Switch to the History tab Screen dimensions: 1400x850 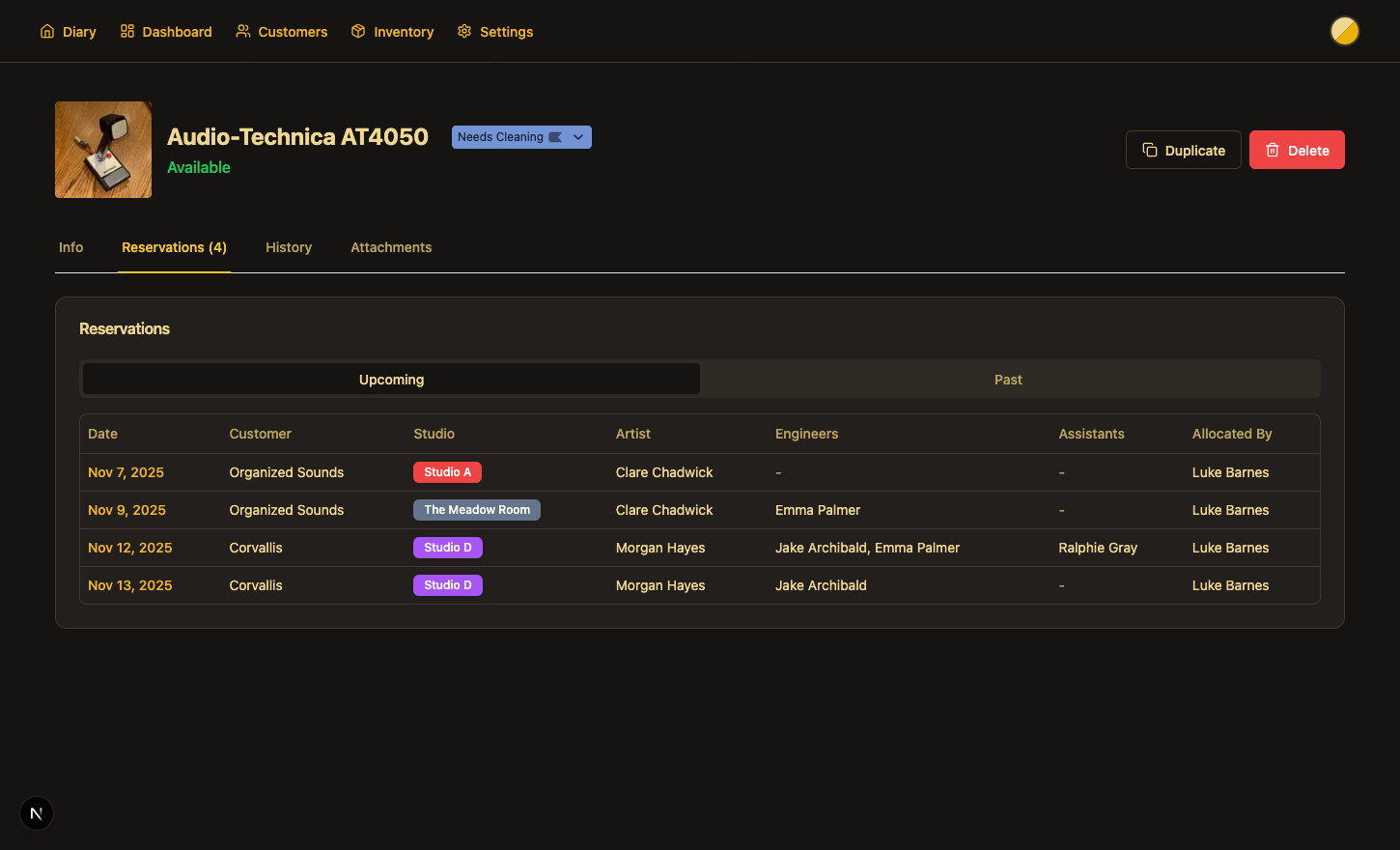click(288, 247)
